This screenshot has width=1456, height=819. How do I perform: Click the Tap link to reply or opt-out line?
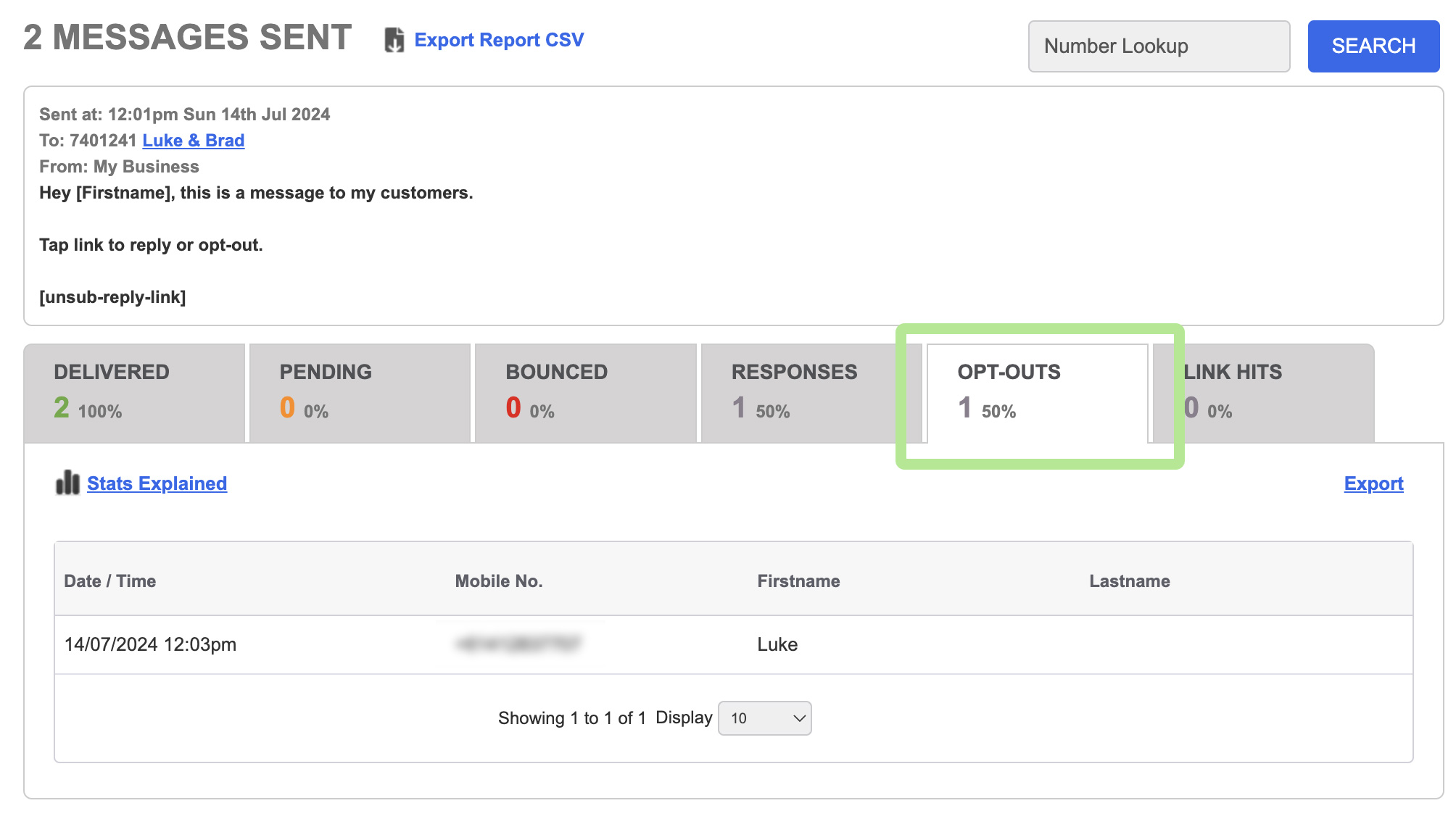click(151, 245)
